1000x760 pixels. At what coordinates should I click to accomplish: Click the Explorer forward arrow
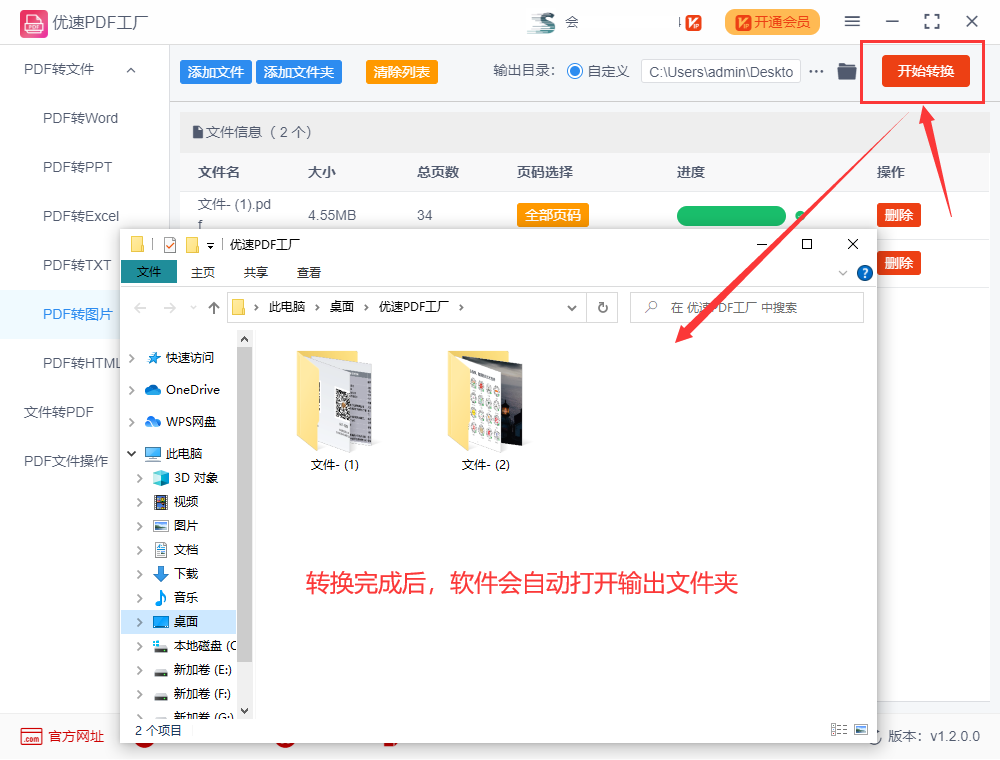click(170, 308)
